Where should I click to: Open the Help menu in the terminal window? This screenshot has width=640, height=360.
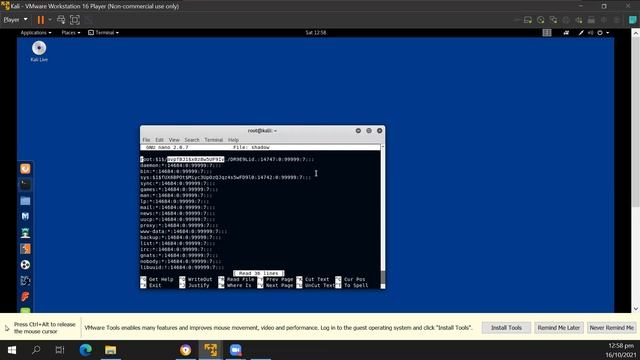pyautogui.click(x=233, y=140)
